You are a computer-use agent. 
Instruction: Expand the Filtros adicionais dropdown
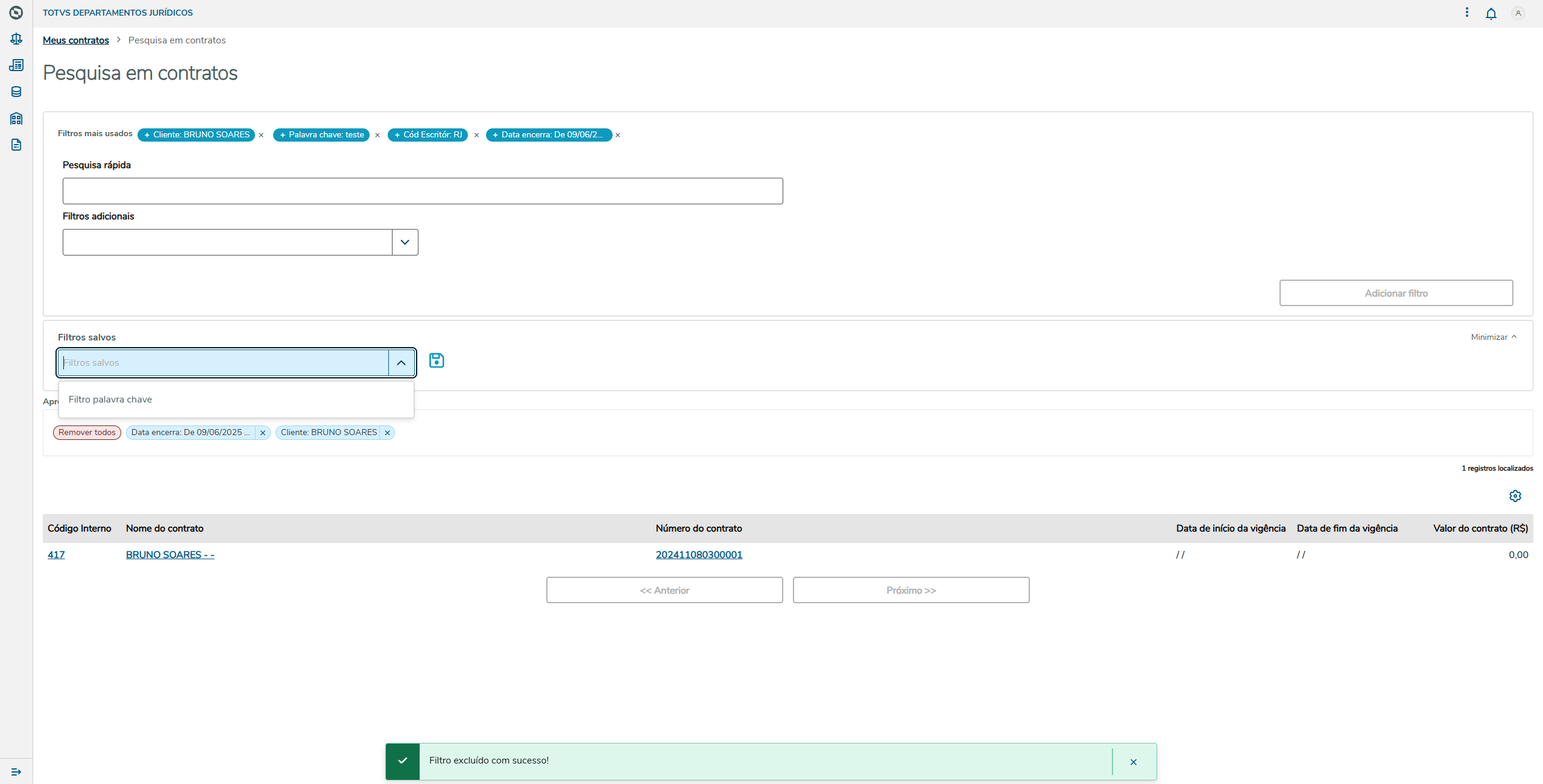[405, 242]
